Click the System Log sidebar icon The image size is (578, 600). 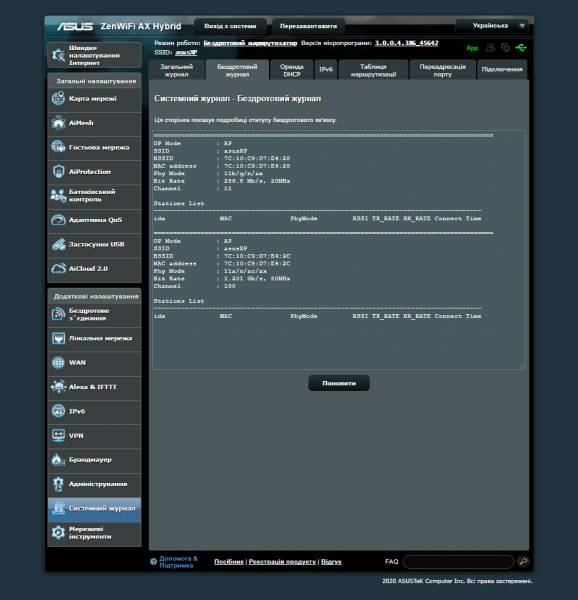(x=58, y=509)
